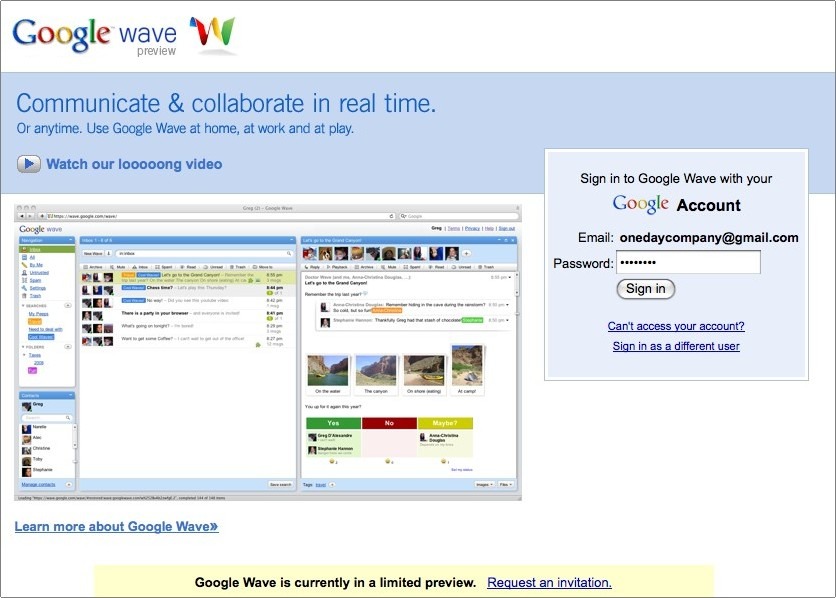Select the email onedaycompany@gmail.com text
Image resolution: width=836 pixels, height=598 pixels.
pyautogui.click(x=709, y=238)
